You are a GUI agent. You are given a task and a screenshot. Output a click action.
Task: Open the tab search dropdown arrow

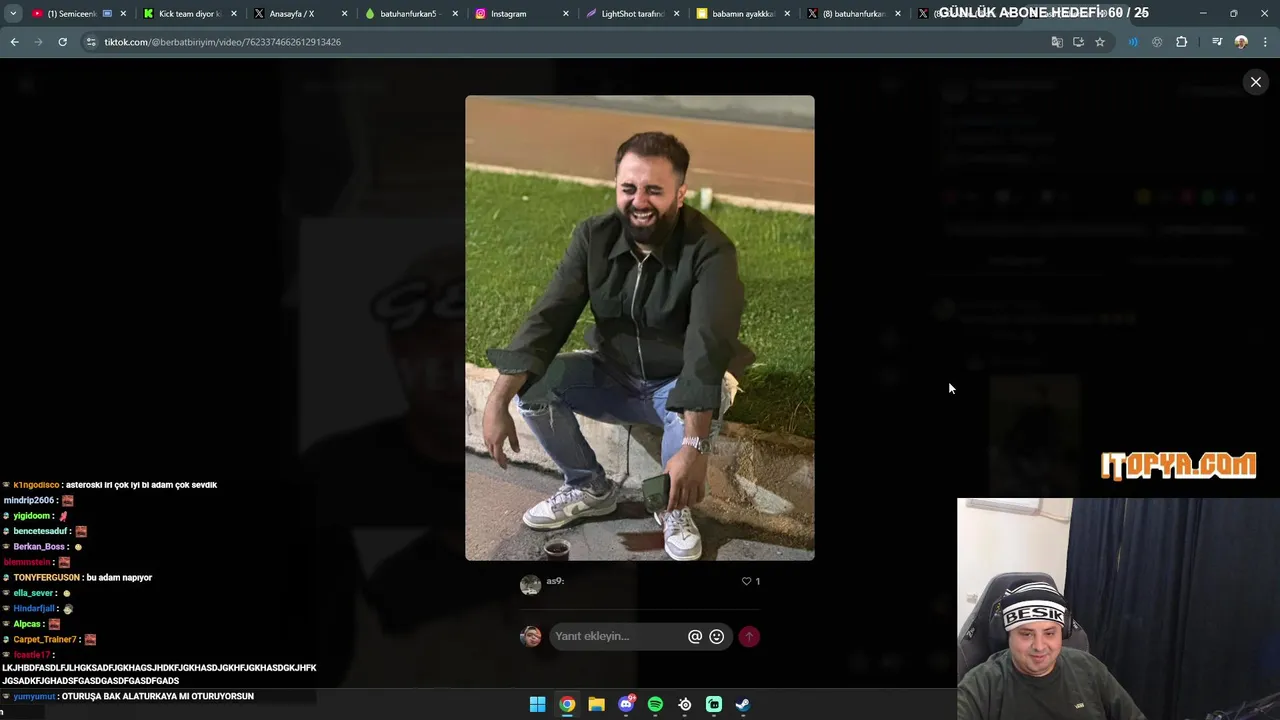(x=13, y=14)
